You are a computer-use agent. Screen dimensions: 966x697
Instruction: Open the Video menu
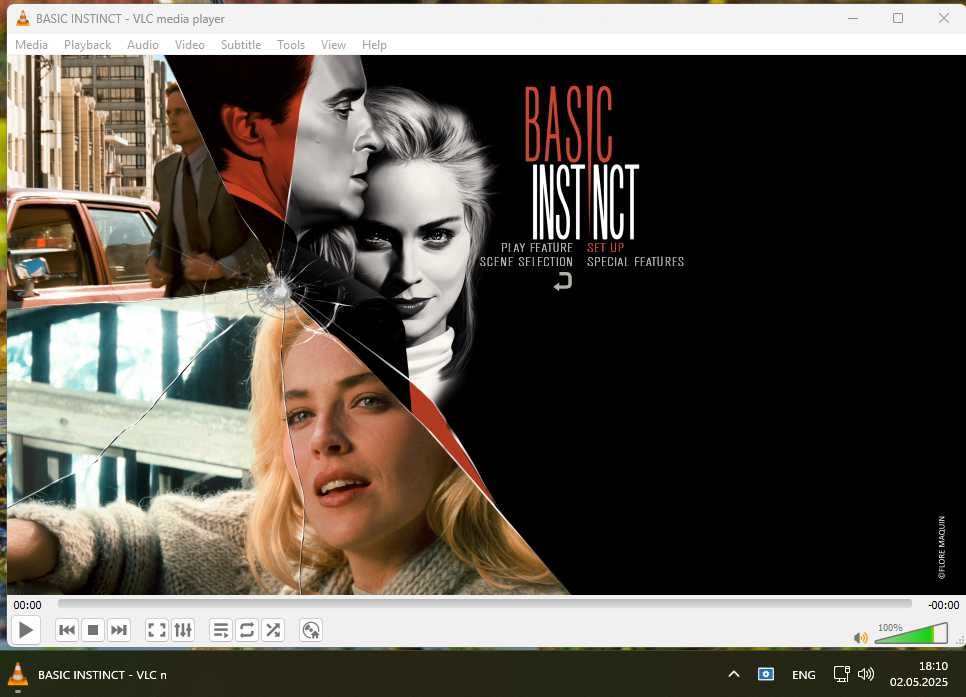point(190,44)
